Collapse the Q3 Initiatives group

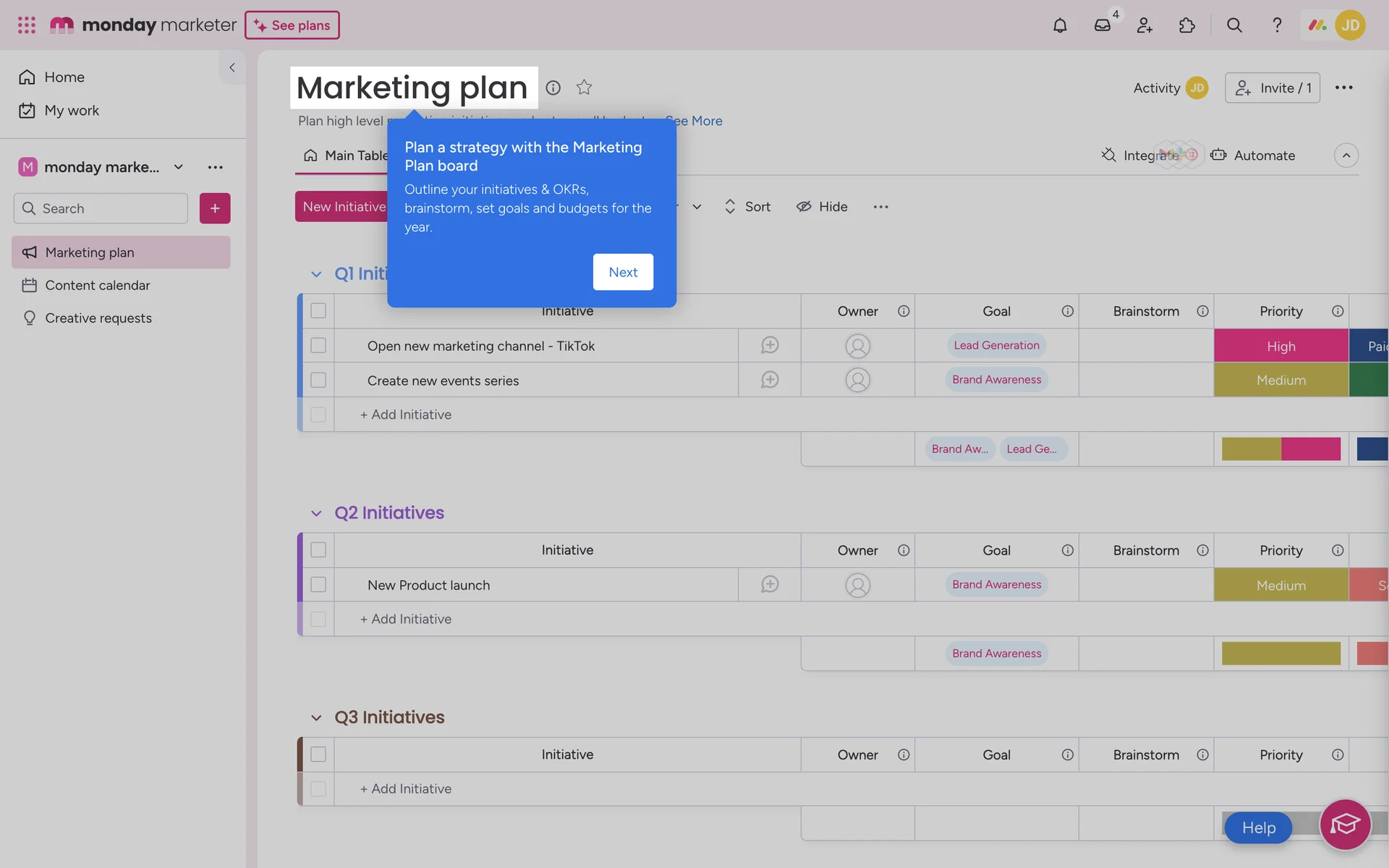[316, 718]
